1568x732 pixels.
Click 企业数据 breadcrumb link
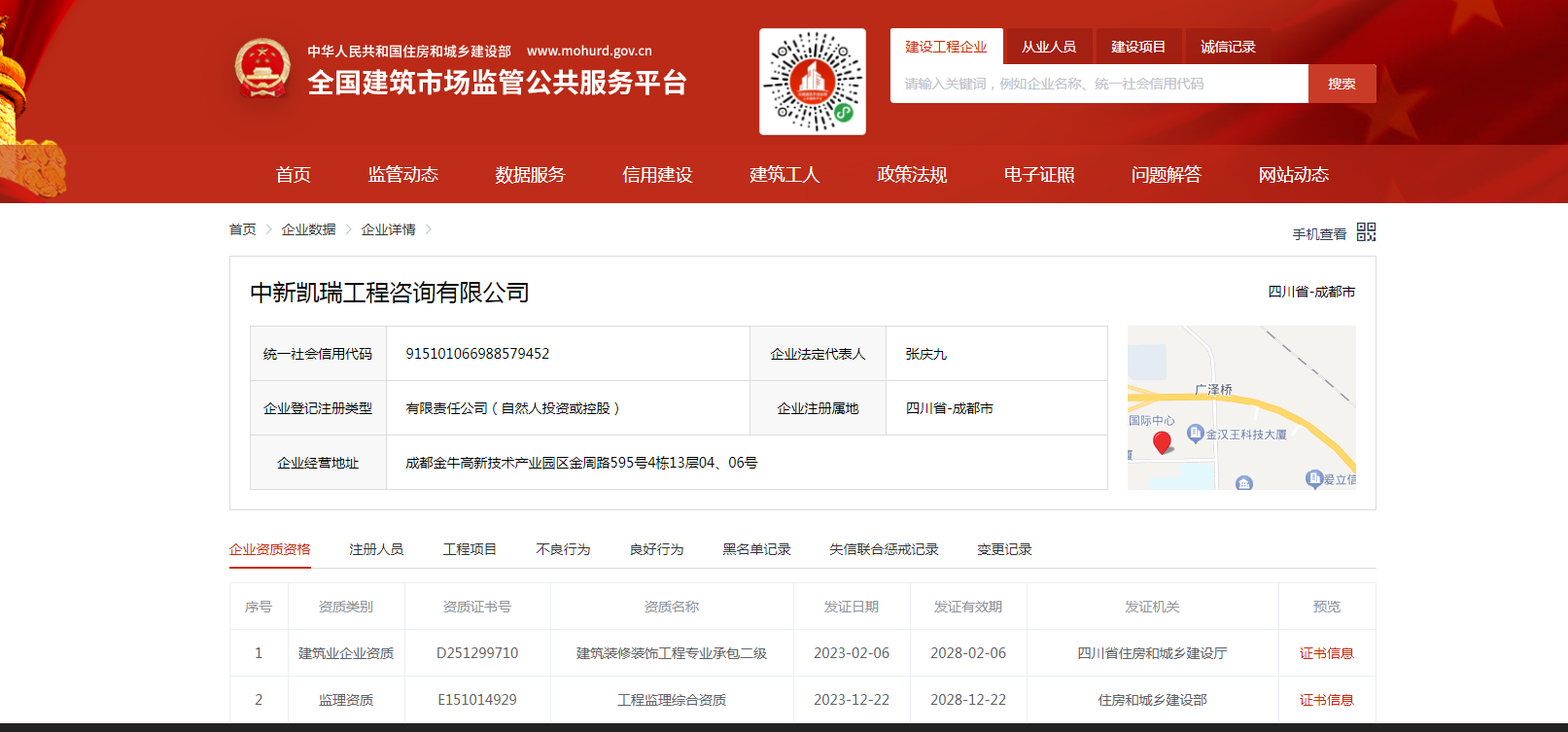pos(308,229)
